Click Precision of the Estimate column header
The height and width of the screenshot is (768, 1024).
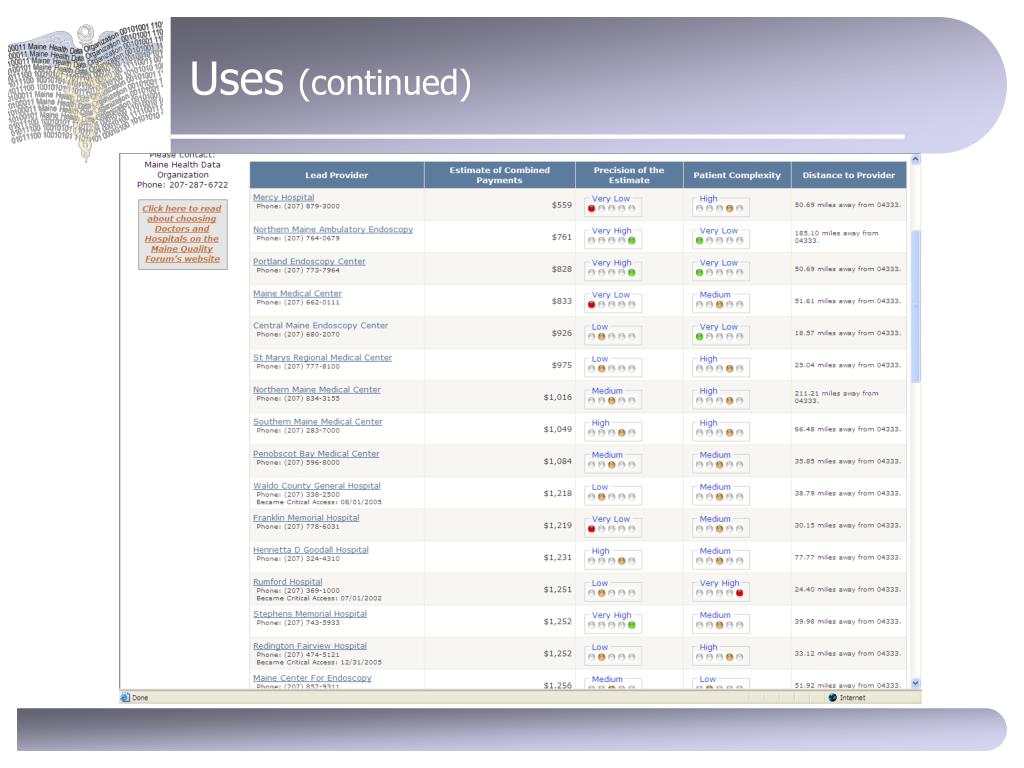pos(629,175)
